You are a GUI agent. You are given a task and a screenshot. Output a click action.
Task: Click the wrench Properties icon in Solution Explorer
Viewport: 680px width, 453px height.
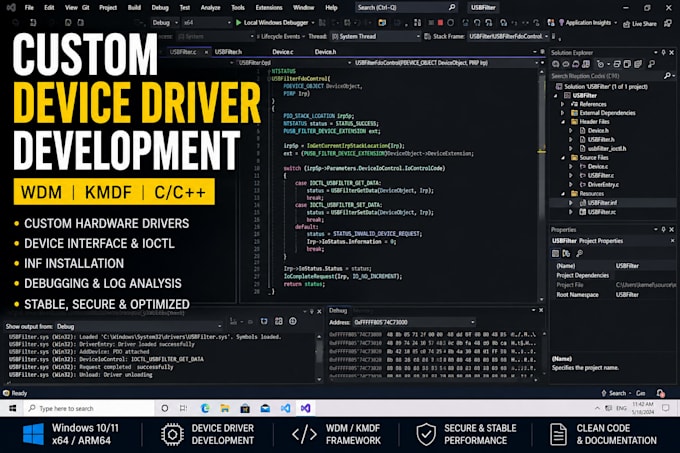[651, 64]
